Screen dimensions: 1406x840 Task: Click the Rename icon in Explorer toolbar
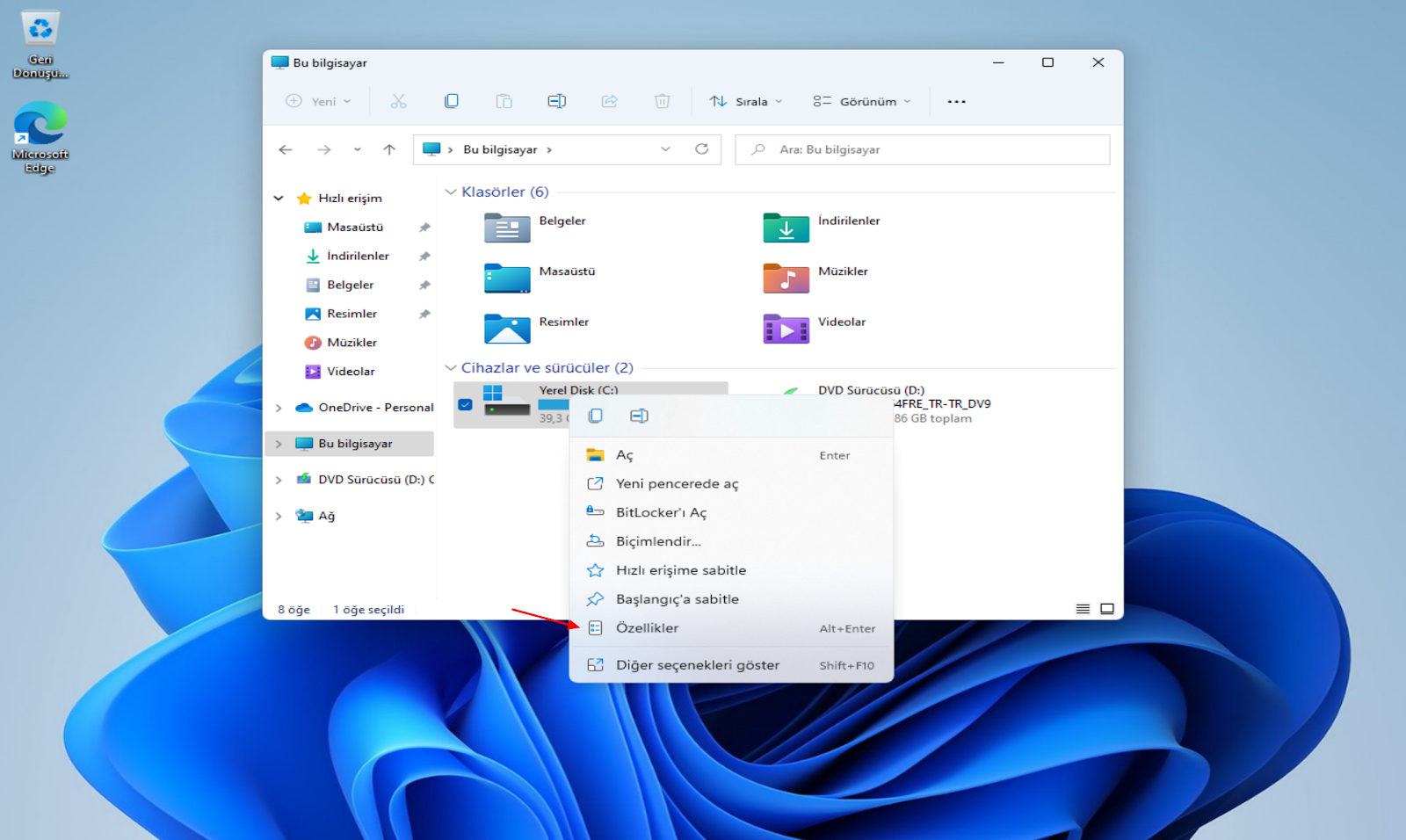click(556, 101)
